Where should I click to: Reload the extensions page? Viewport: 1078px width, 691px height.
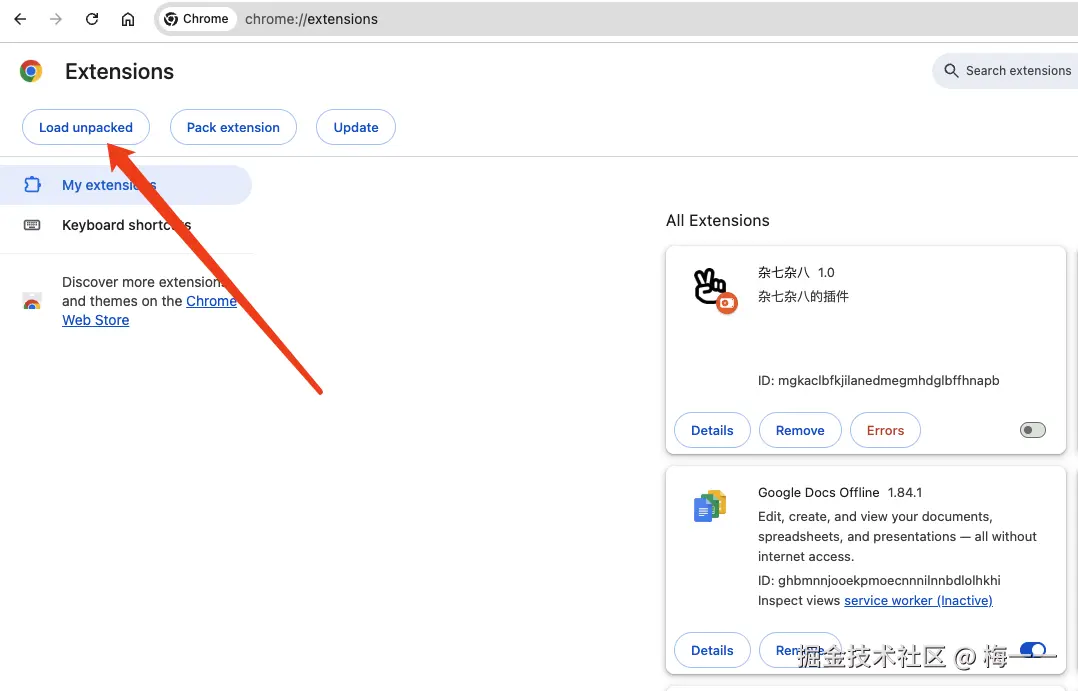[91, 19]
